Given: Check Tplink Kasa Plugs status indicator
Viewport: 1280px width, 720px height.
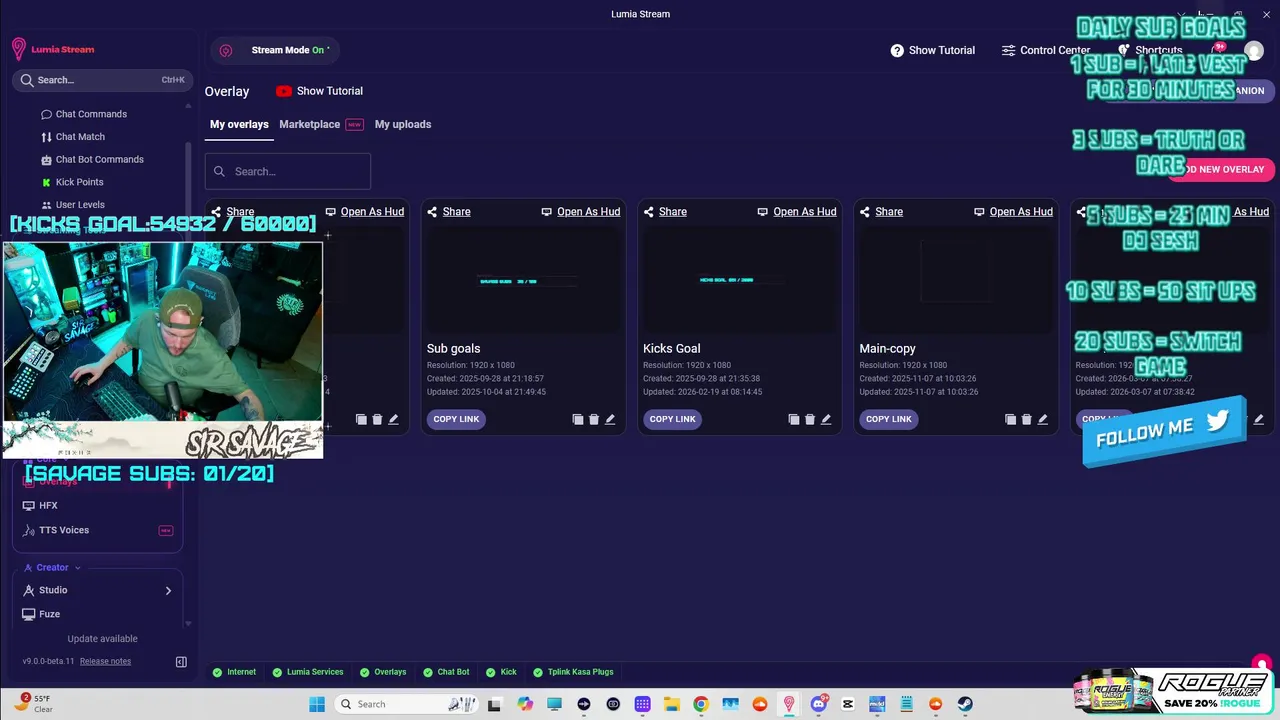Looking at the screenshot, I should pos(573,672).
